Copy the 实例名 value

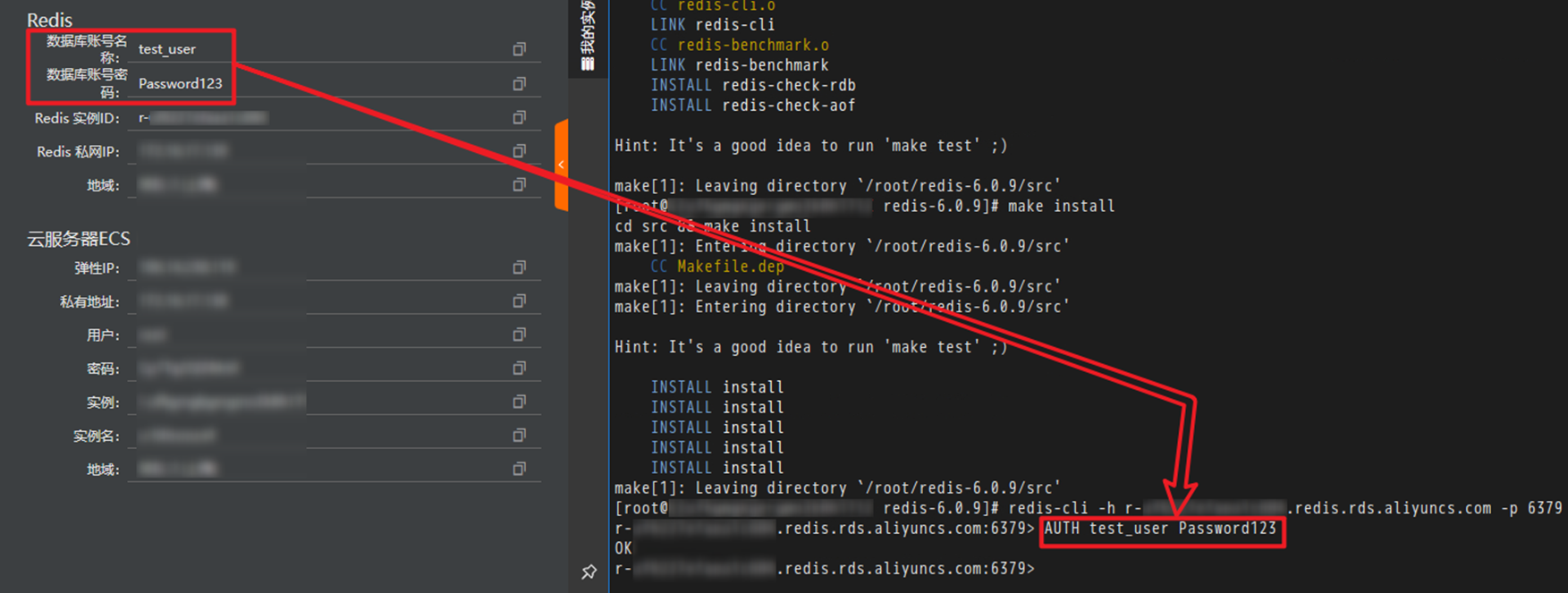click(519, 436)
